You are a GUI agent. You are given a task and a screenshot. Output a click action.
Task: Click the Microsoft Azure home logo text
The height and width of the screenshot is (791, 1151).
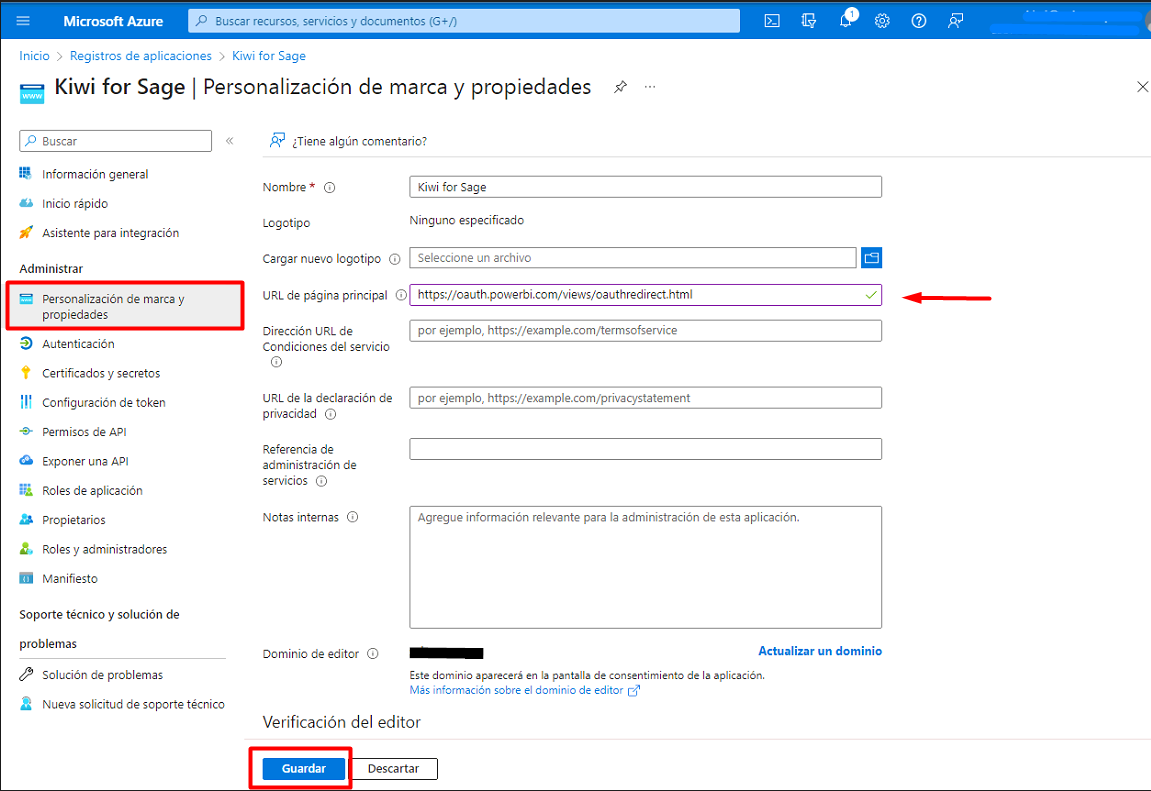(113, 21)
